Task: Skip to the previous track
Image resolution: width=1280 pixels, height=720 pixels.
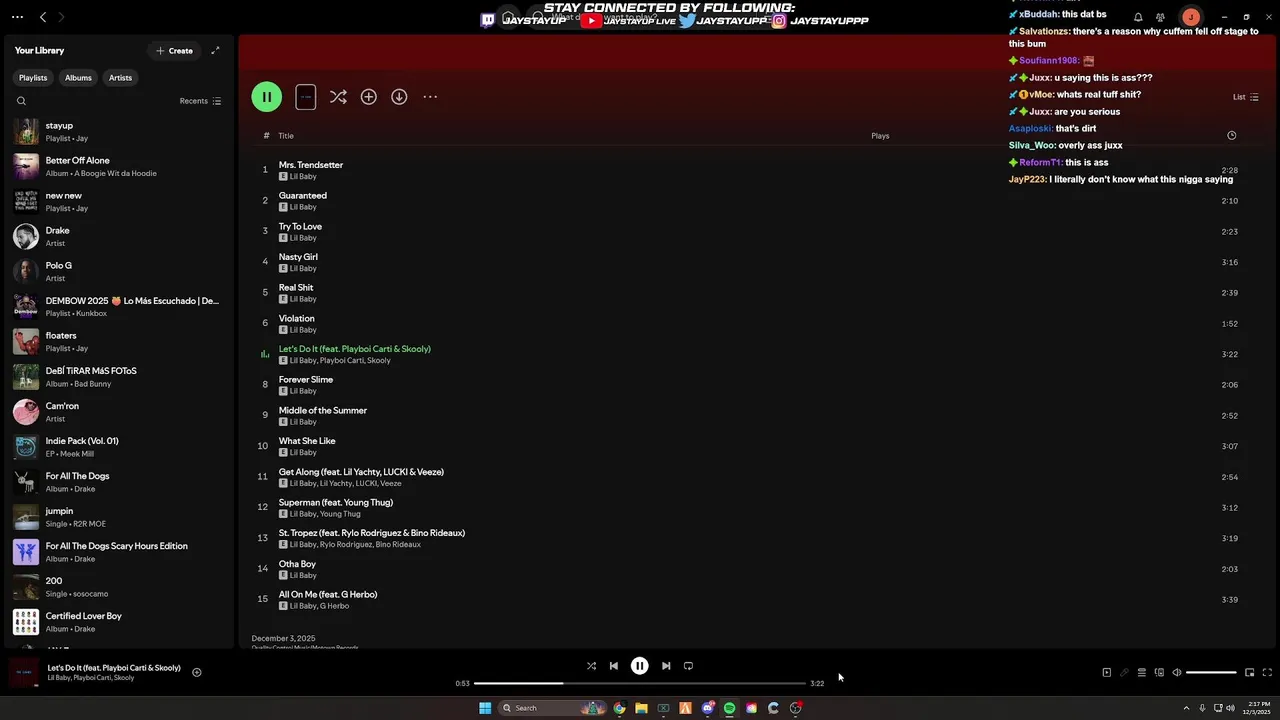Action: pyautogui.click(x=614, y=666)
